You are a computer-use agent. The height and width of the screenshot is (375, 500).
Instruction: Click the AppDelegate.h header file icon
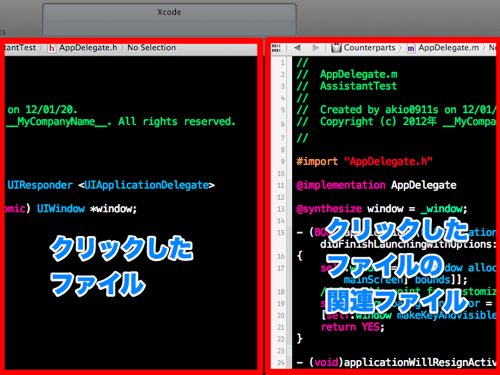(51, 48)
